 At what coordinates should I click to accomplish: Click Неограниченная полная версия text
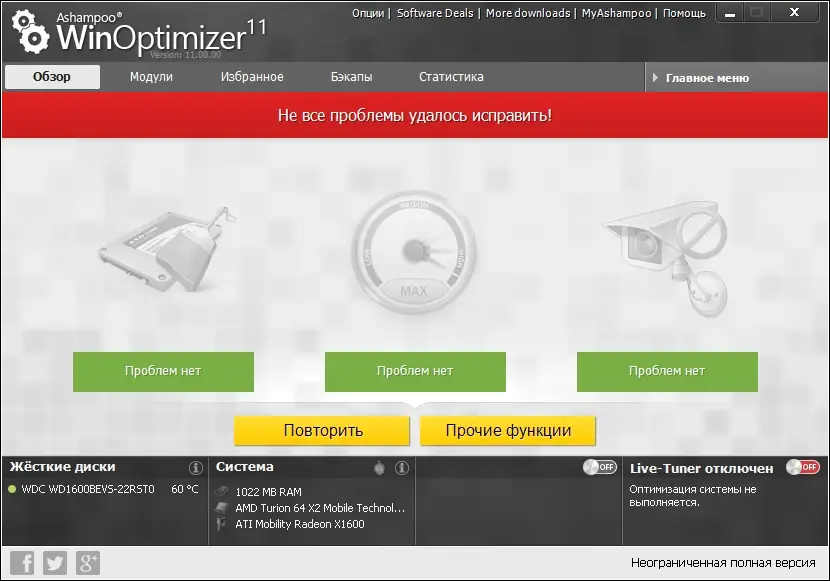click(x=723, y=563)
